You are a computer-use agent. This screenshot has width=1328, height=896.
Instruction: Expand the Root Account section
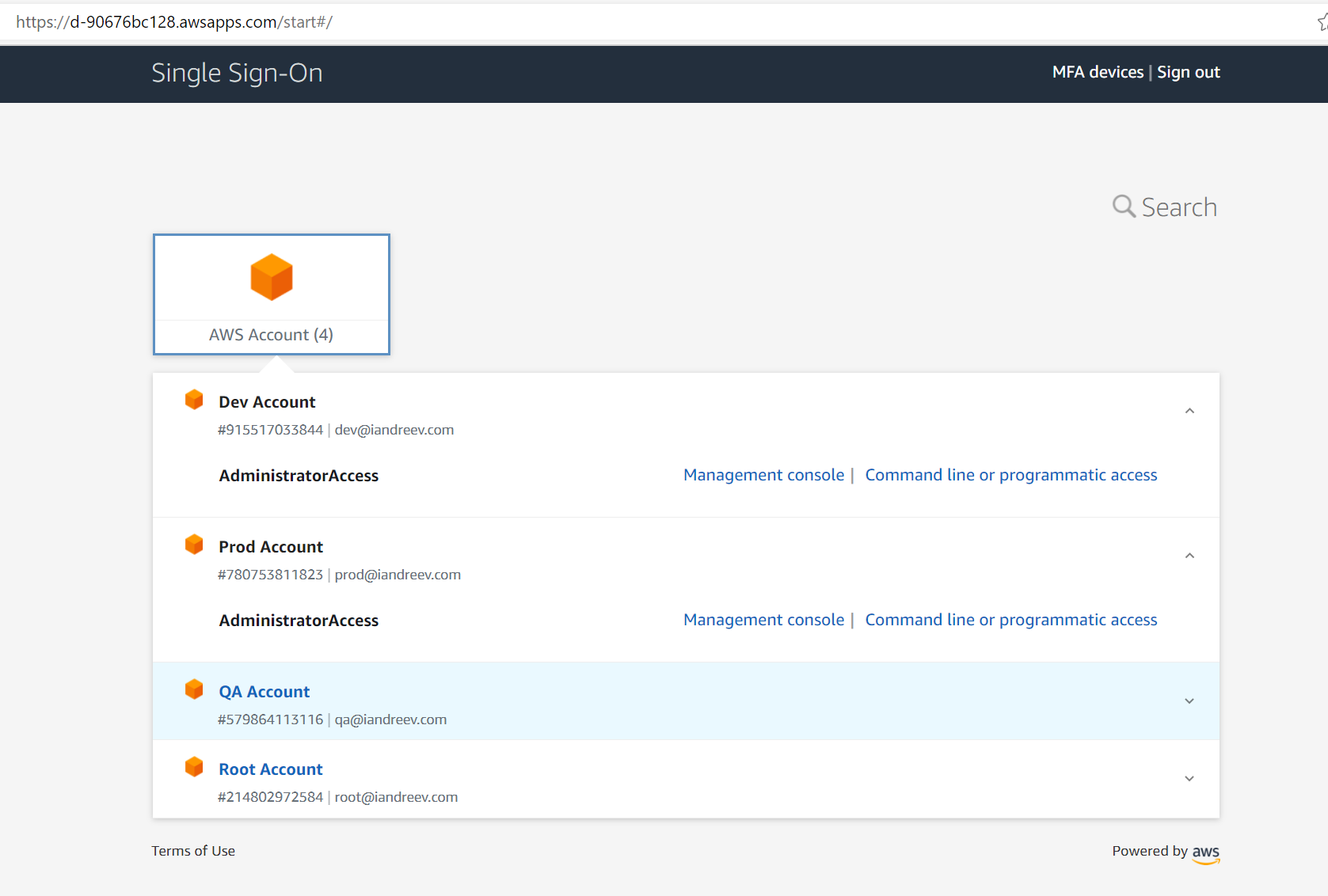pyautogui.click(x=1189, y=779)
